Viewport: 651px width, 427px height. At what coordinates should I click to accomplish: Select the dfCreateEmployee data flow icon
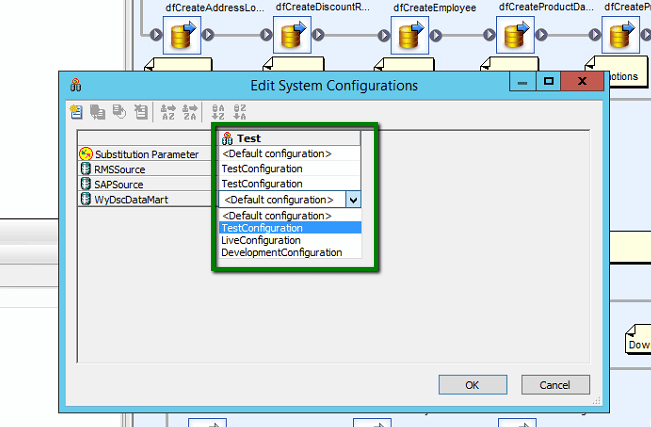[407, 37]
